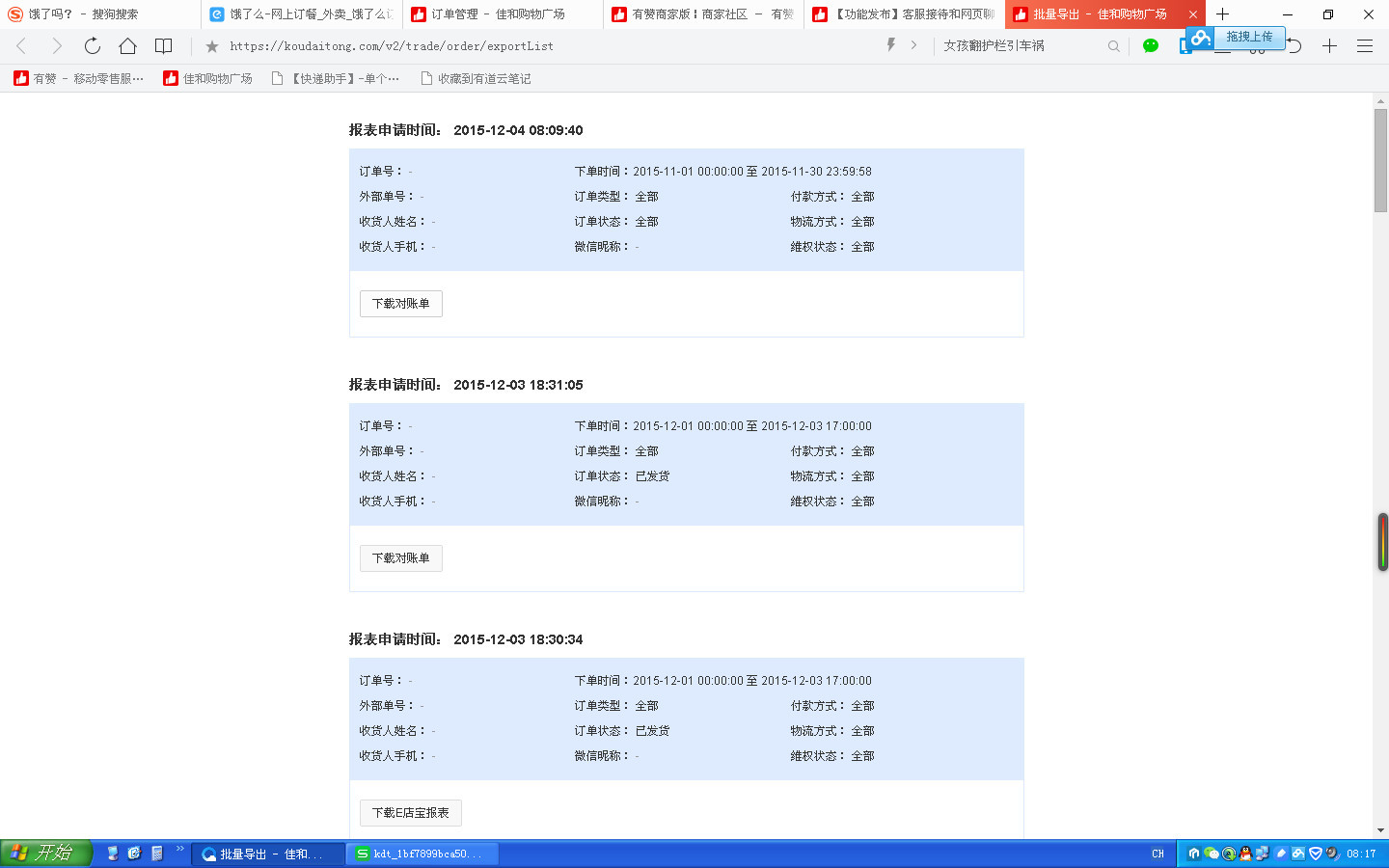Switch to the 订单管理 - 佳和购物广场 tab
The width and height of the screenshot is (1389, 868).
(503, 14)
